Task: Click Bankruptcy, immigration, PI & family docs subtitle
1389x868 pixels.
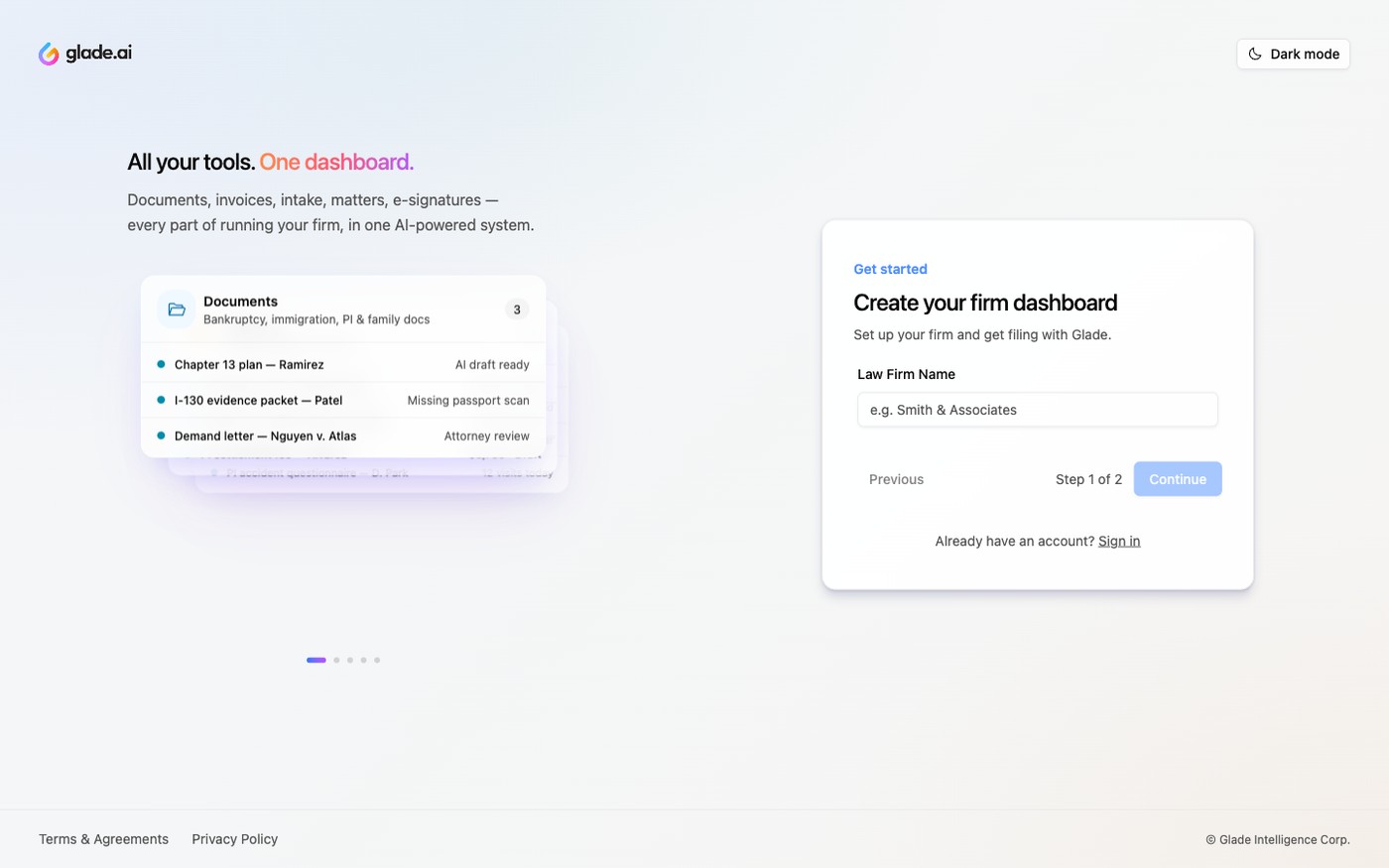Action: coord(316,319)
